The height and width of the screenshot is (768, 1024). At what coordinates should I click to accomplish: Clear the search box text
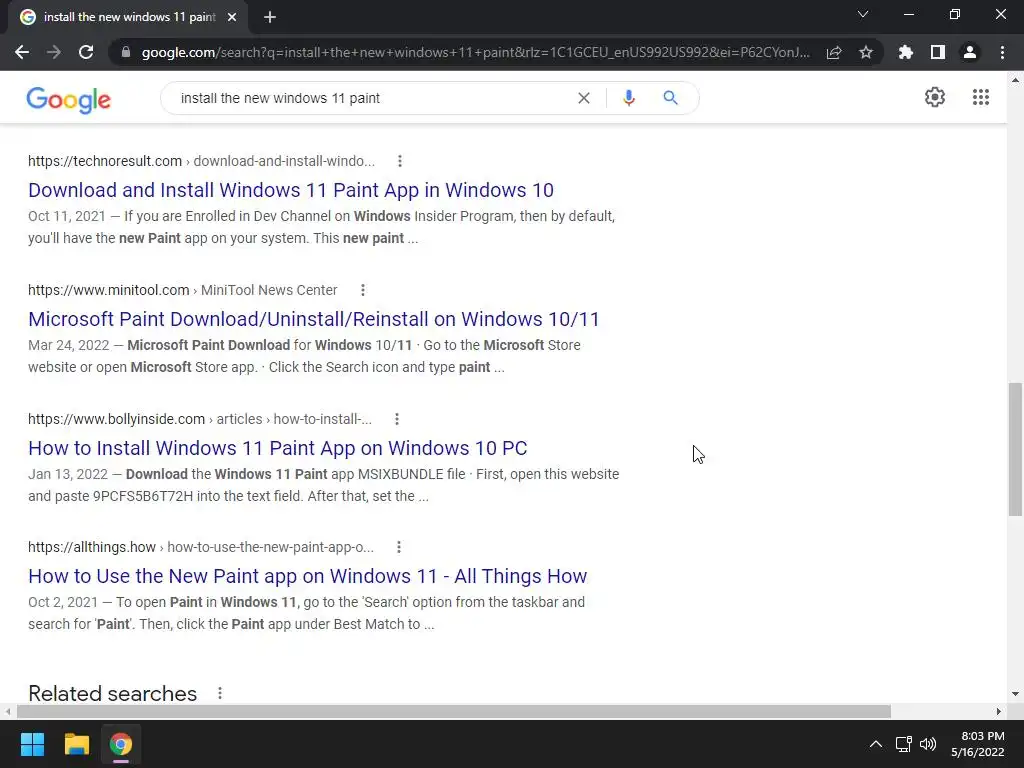point(584,98)
